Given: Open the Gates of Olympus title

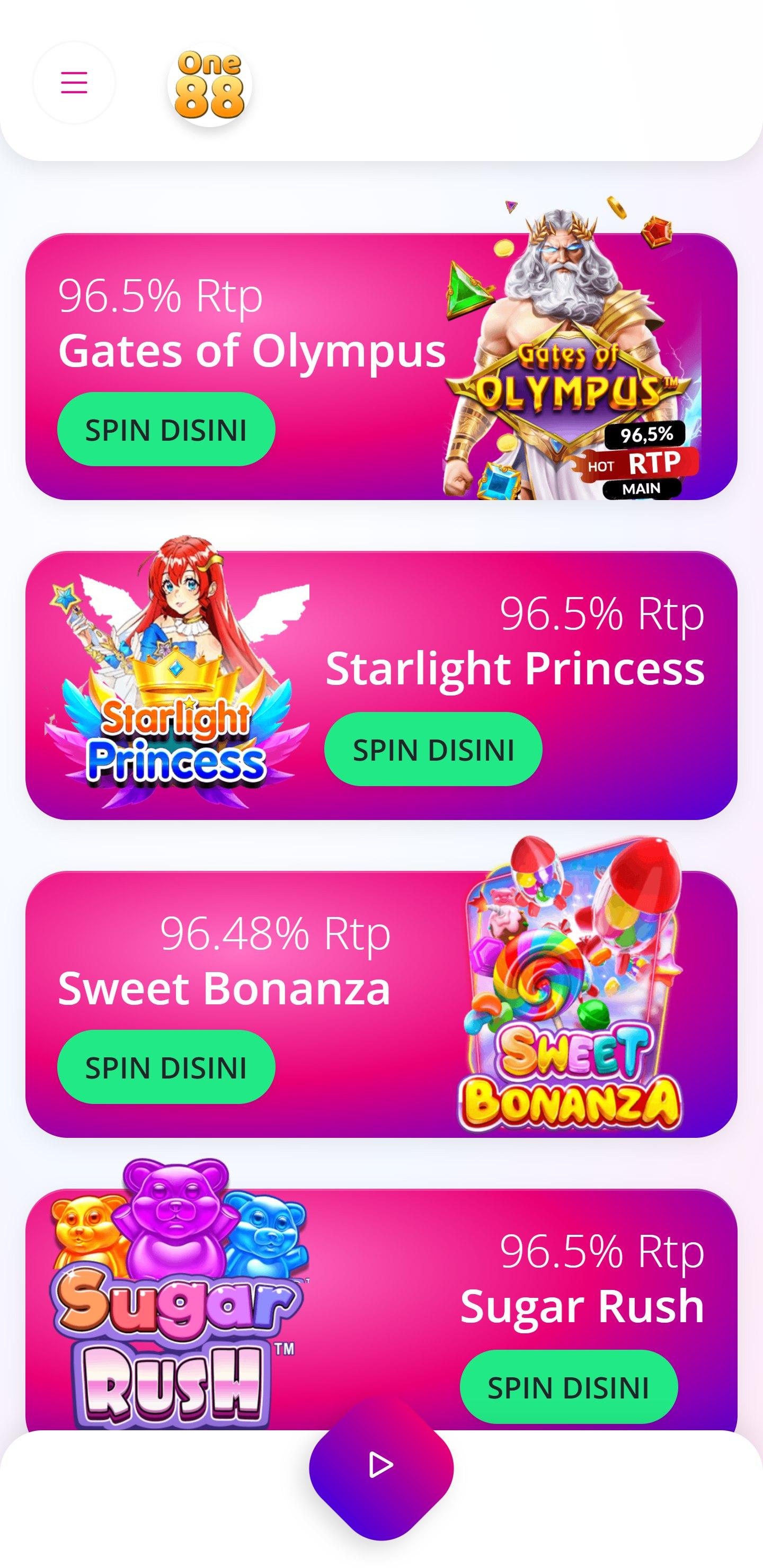Looking at the screenshot, I should pos(252,351).
